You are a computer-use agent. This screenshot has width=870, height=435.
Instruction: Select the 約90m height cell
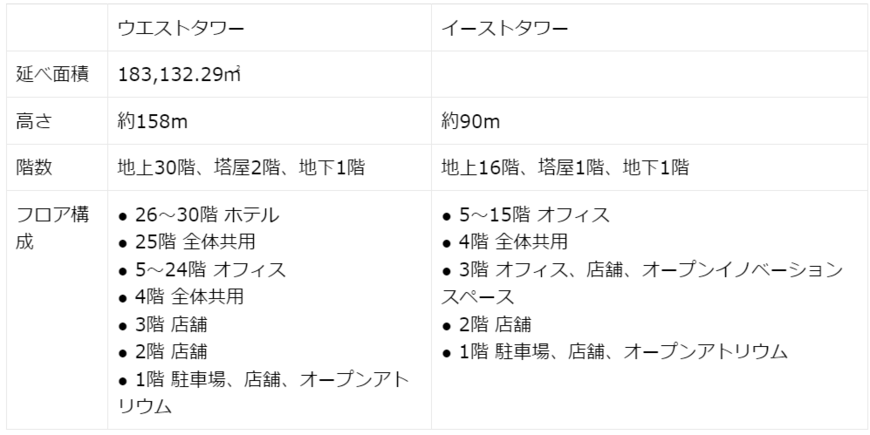471,122
